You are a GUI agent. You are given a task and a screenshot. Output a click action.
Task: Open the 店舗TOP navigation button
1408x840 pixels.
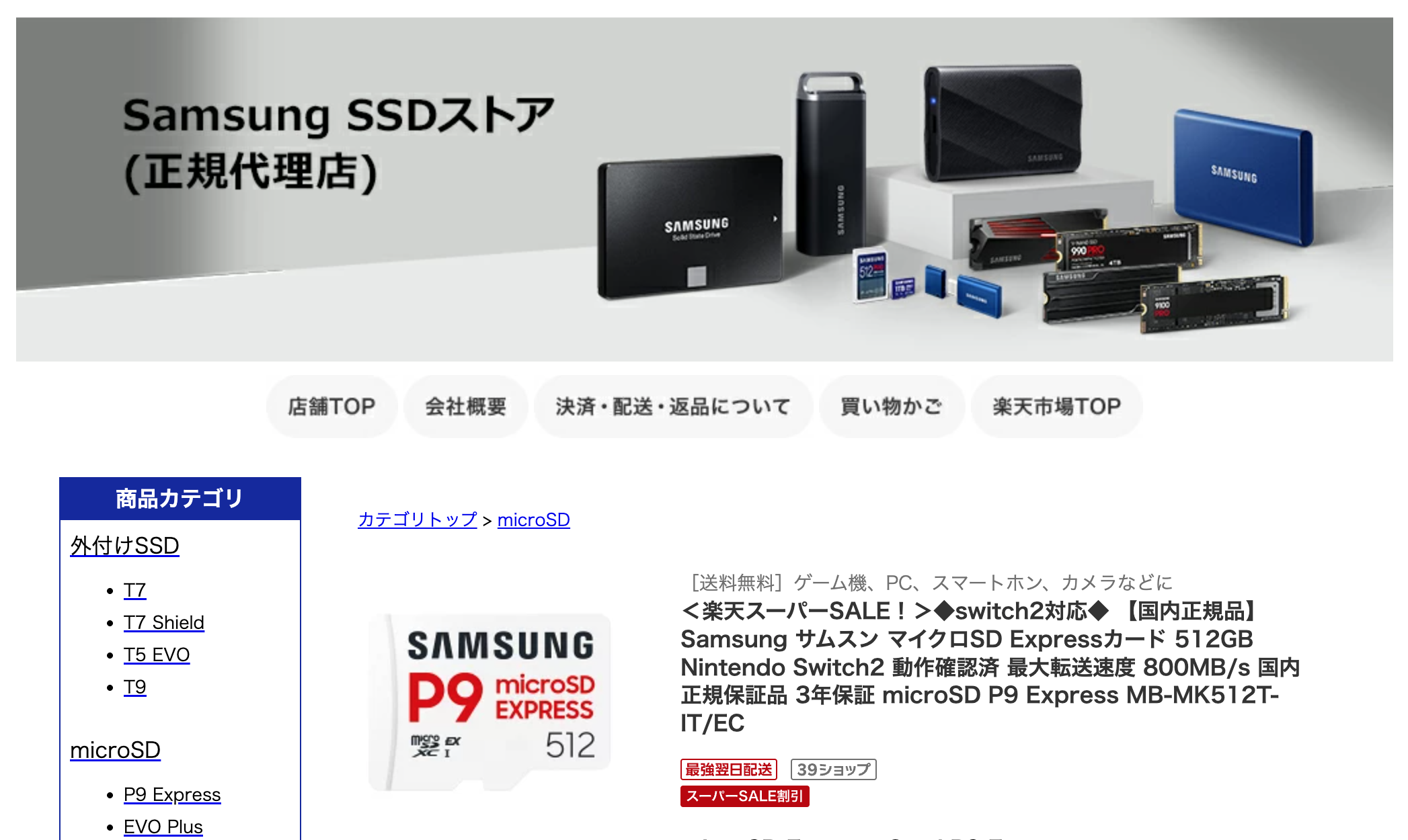[x=331, y=407]
